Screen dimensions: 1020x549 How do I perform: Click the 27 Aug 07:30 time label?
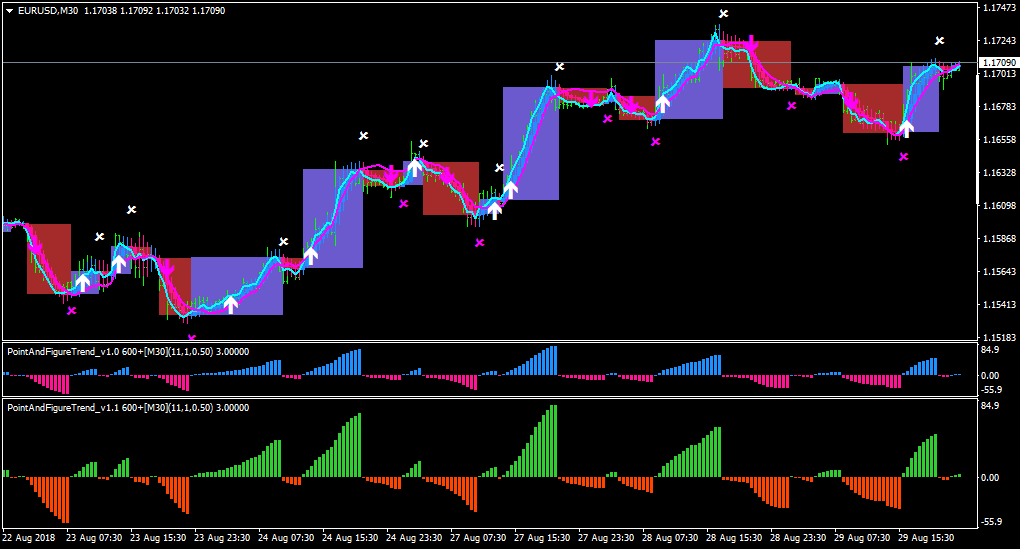[x=478, y=538]
